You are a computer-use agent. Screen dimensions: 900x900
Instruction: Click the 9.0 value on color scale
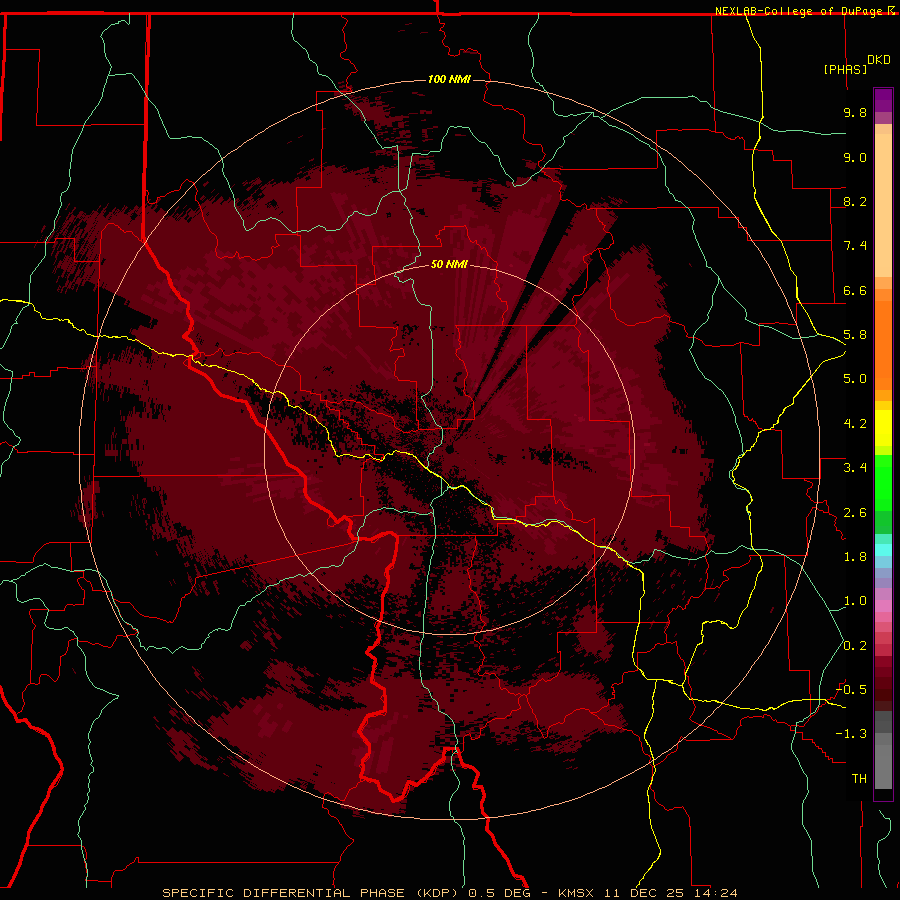point(855,157)
